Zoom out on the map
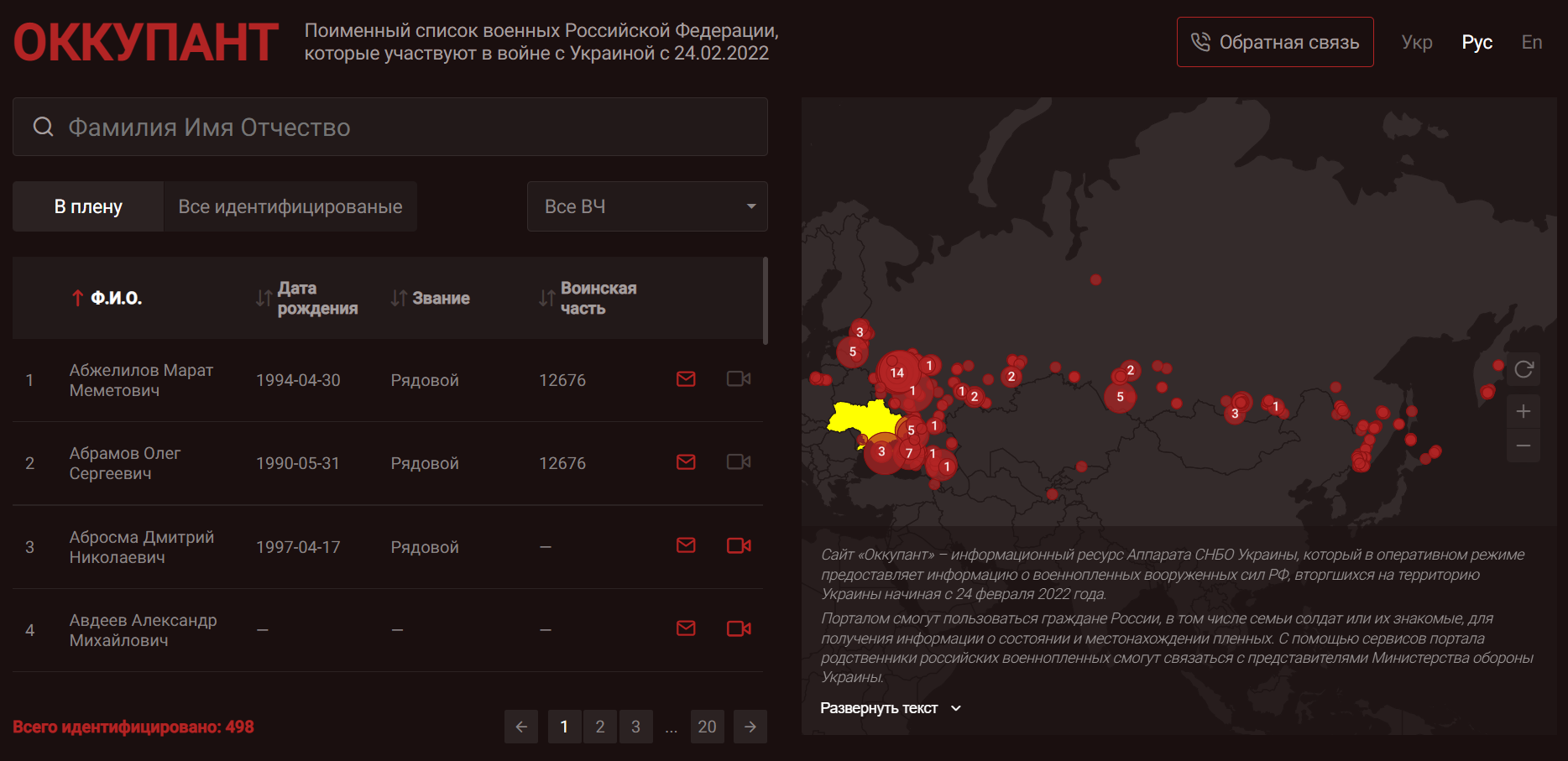The width and height of the screenshot is (1568, 761). pos(1524,446)
